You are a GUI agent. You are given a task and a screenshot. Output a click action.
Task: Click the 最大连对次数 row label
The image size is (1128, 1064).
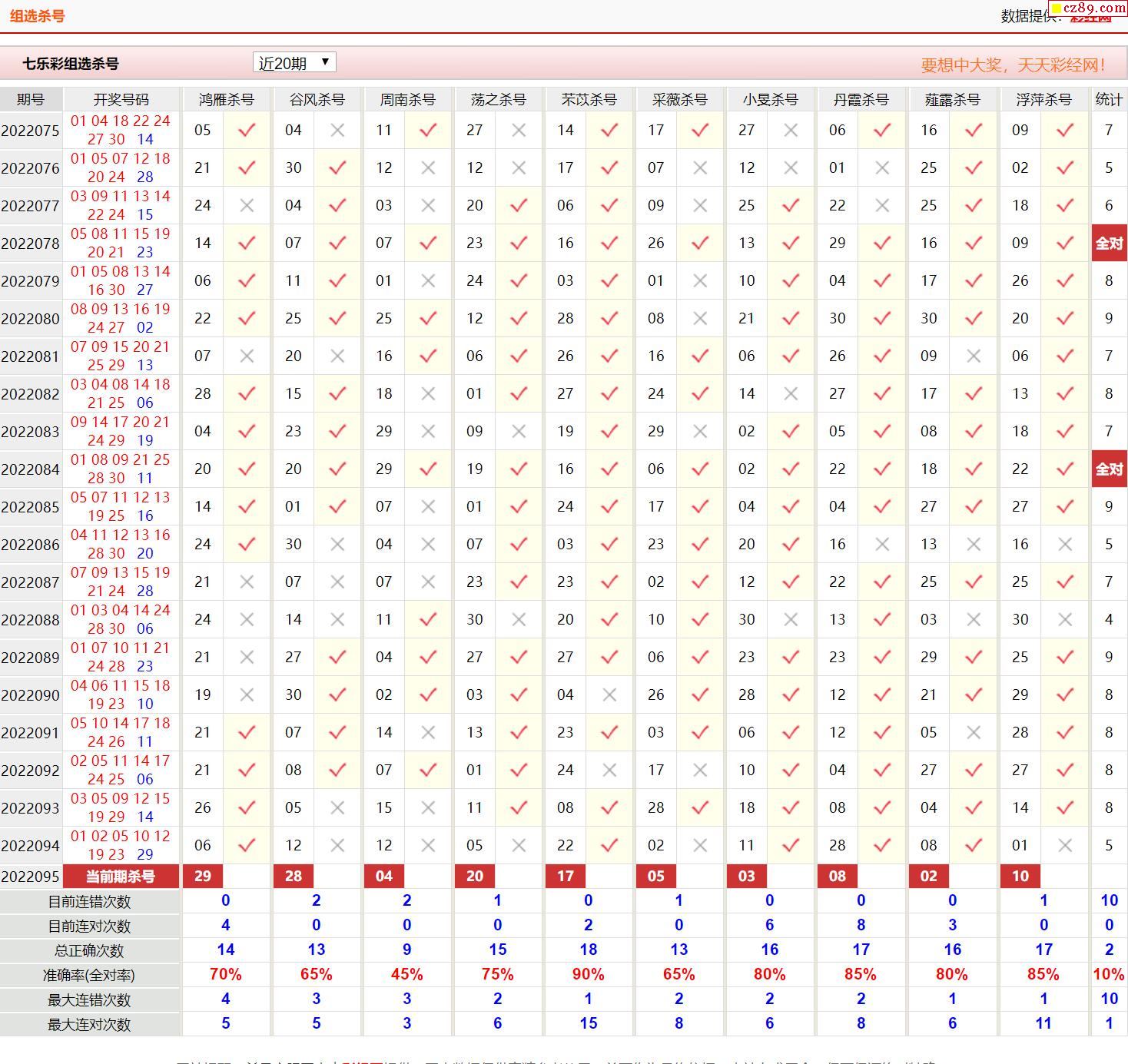[x=90, y=1025]
